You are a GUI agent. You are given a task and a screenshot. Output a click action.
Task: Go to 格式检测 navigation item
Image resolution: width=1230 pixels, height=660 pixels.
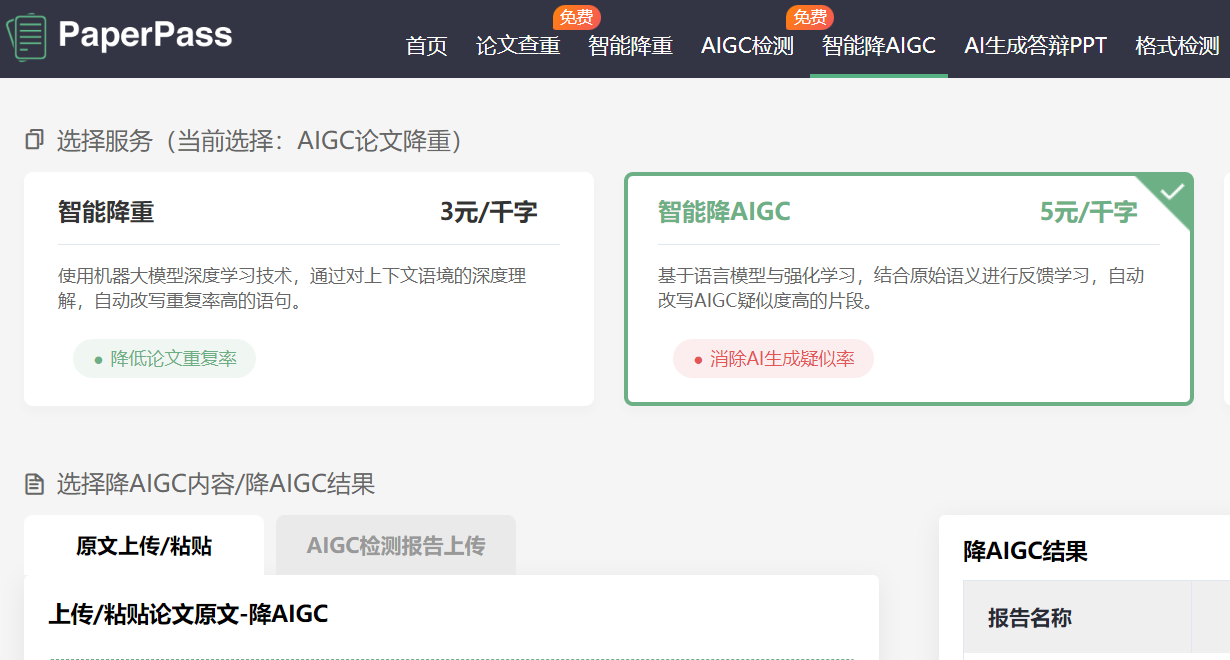pyautogui.click(x=1178, y=46)
